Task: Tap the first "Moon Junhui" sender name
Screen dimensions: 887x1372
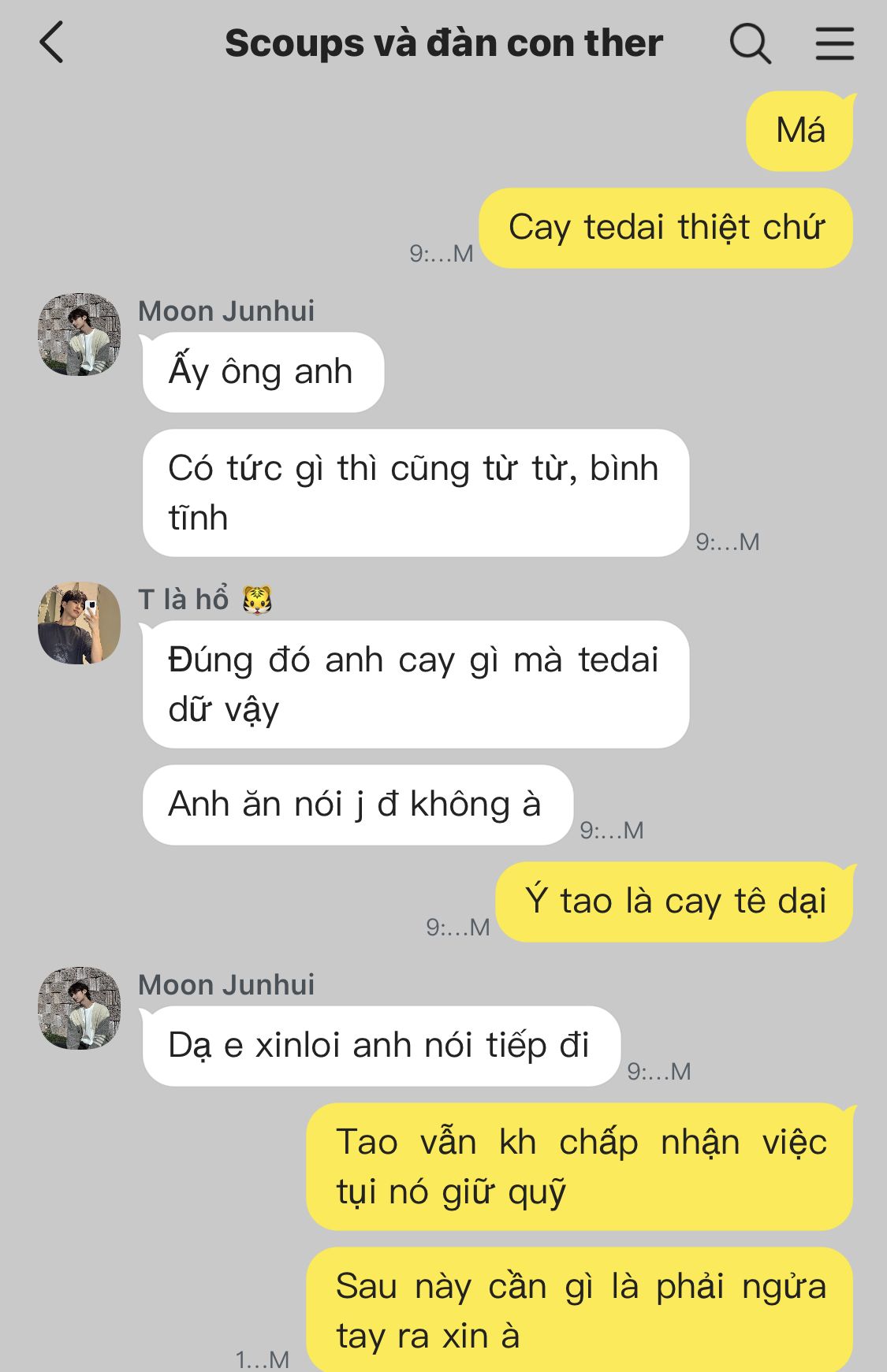Action: click(x=226, y=311)
